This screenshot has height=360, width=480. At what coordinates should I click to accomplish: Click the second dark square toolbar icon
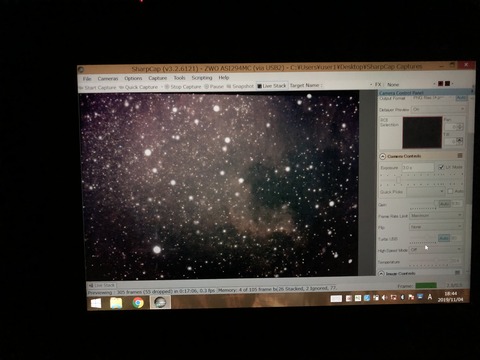click(x=448, y=84)
